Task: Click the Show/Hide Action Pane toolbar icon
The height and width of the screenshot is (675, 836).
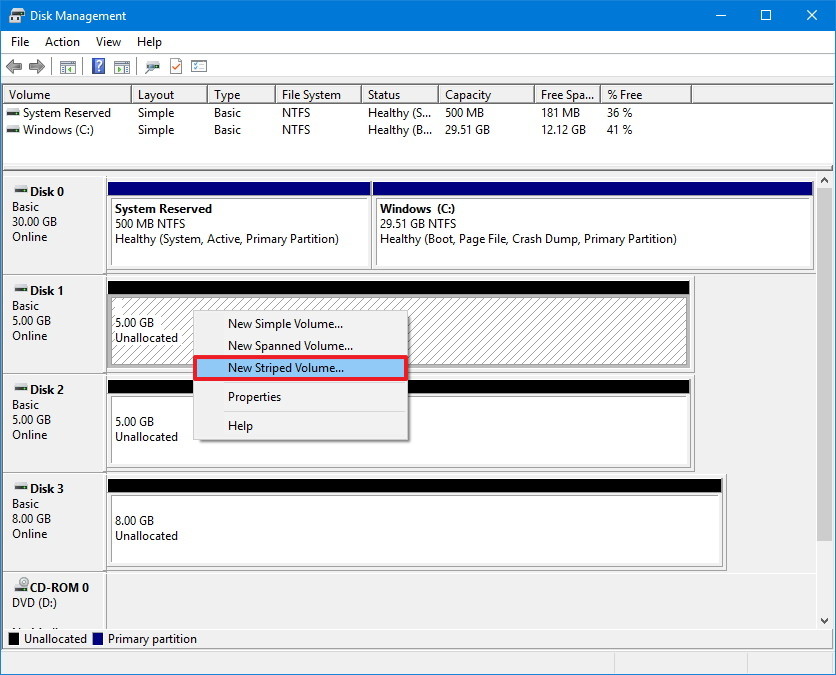Action: (x=121, y=66)
